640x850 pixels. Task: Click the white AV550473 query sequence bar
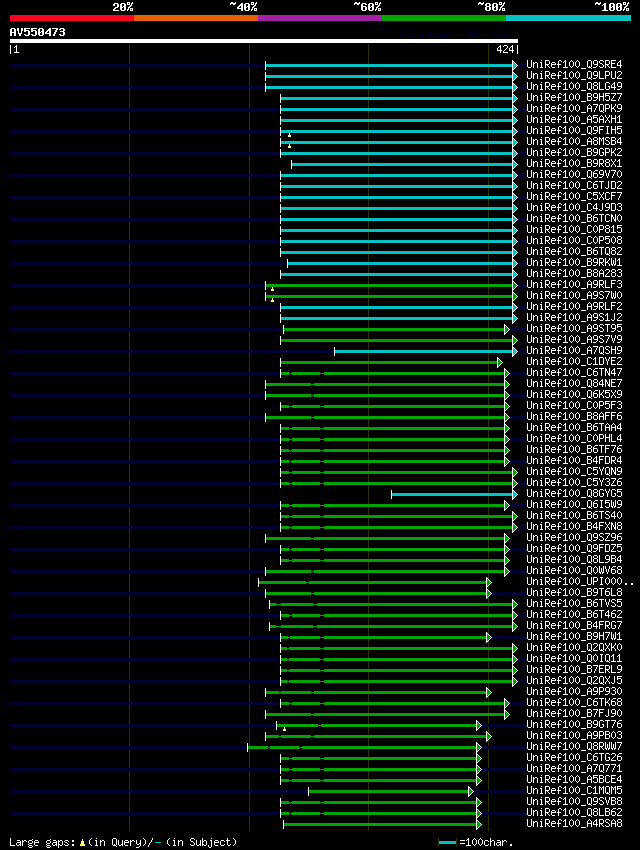pos(264,41)
